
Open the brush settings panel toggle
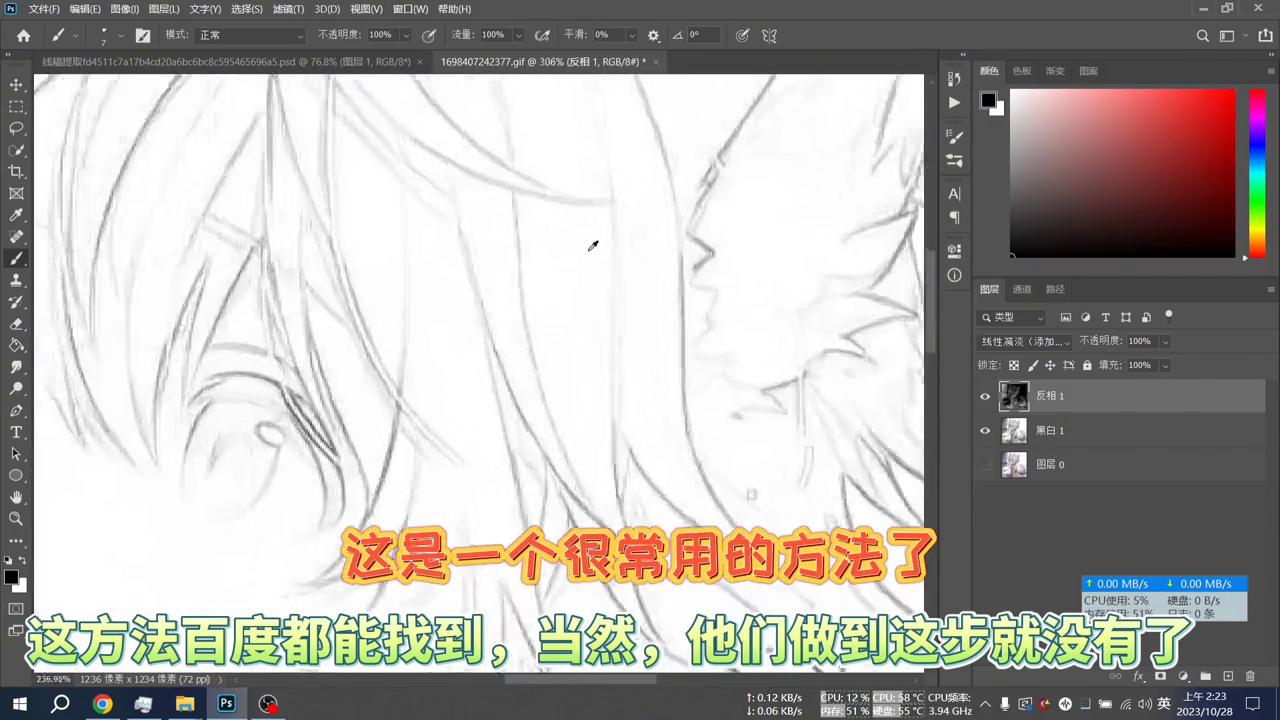143,35
